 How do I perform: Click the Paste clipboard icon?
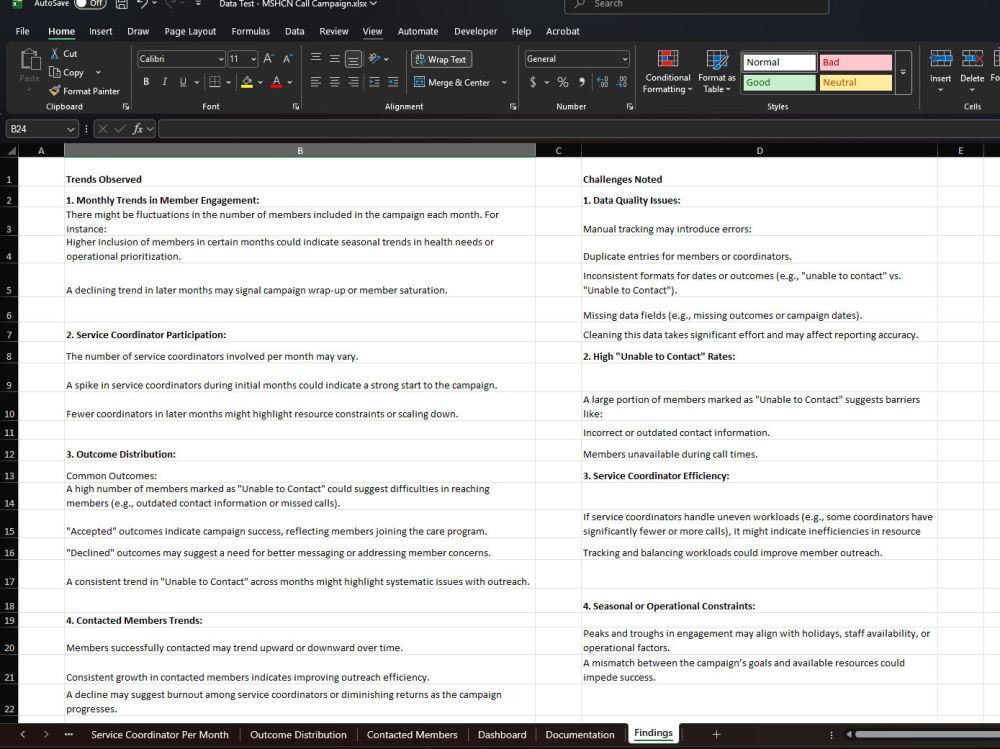click(x=29, y=59)
